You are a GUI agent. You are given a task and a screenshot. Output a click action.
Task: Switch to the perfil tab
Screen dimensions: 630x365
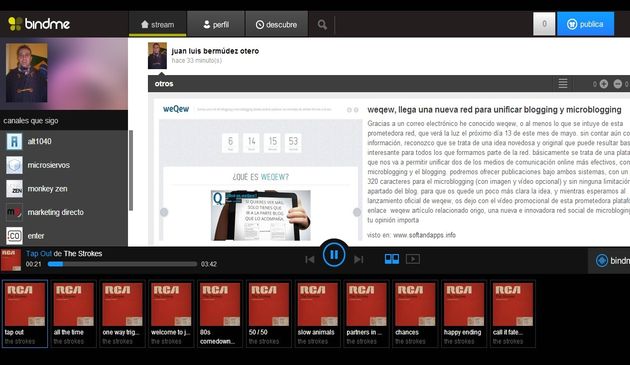[x=216, y=25]
